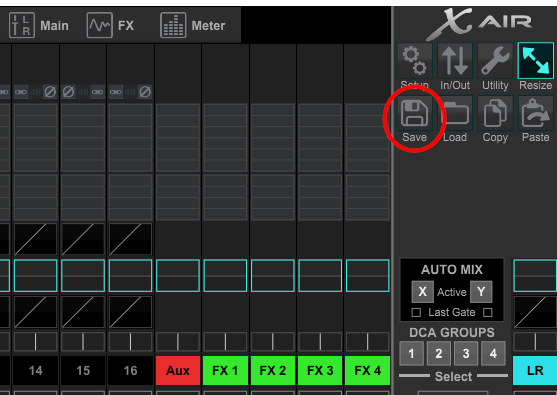Select the channel 15 name label
This screenshot has width=557, height=395.
(x=83, y=370)
